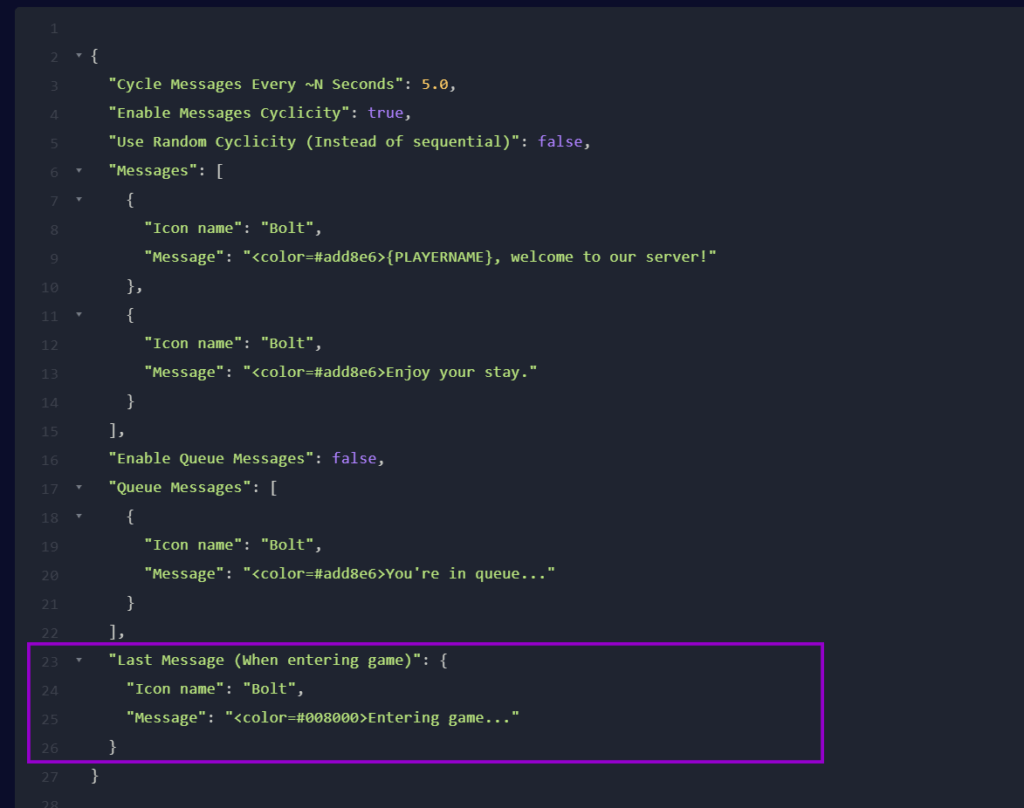This screenshot has width=1024, height=808.
Task: Click the false value of Use Random Cyclicity
Action: click(x=560, y=142)
